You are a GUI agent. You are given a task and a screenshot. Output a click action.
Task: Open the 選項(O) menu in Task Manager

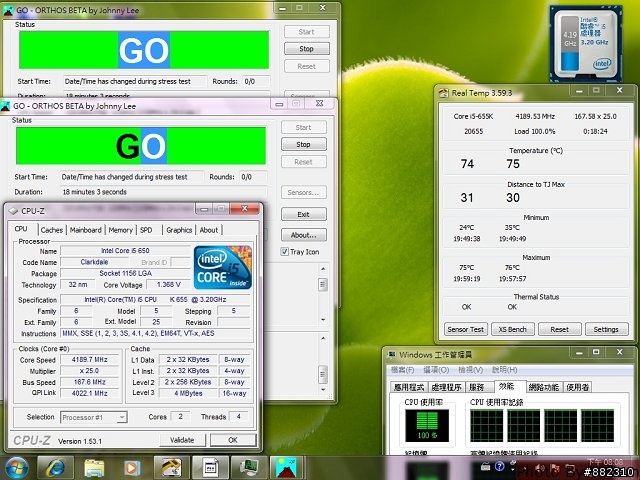pyautogui.click(x=436, y=370)
